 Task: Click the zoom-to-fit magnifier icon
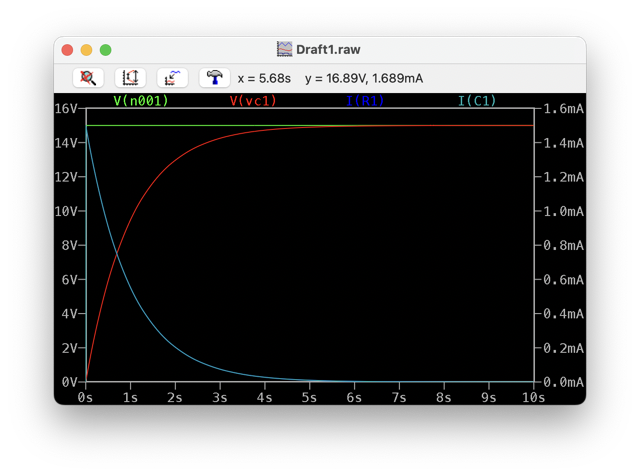88,78
